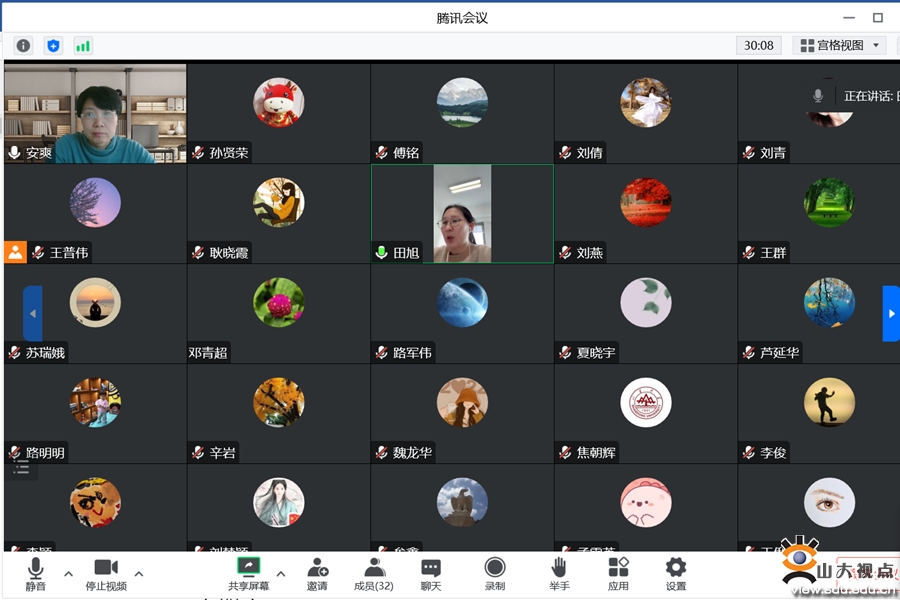Mute the microphone with 静音
Screen dimensions: 900x600
point(36,574)
